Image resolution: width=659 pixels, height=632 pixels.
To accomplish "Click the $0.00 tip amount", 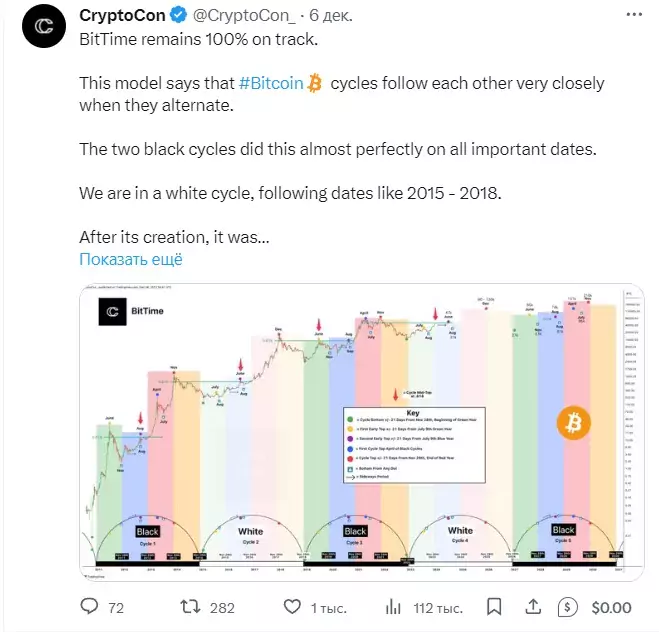I will (x=611, y=608).
